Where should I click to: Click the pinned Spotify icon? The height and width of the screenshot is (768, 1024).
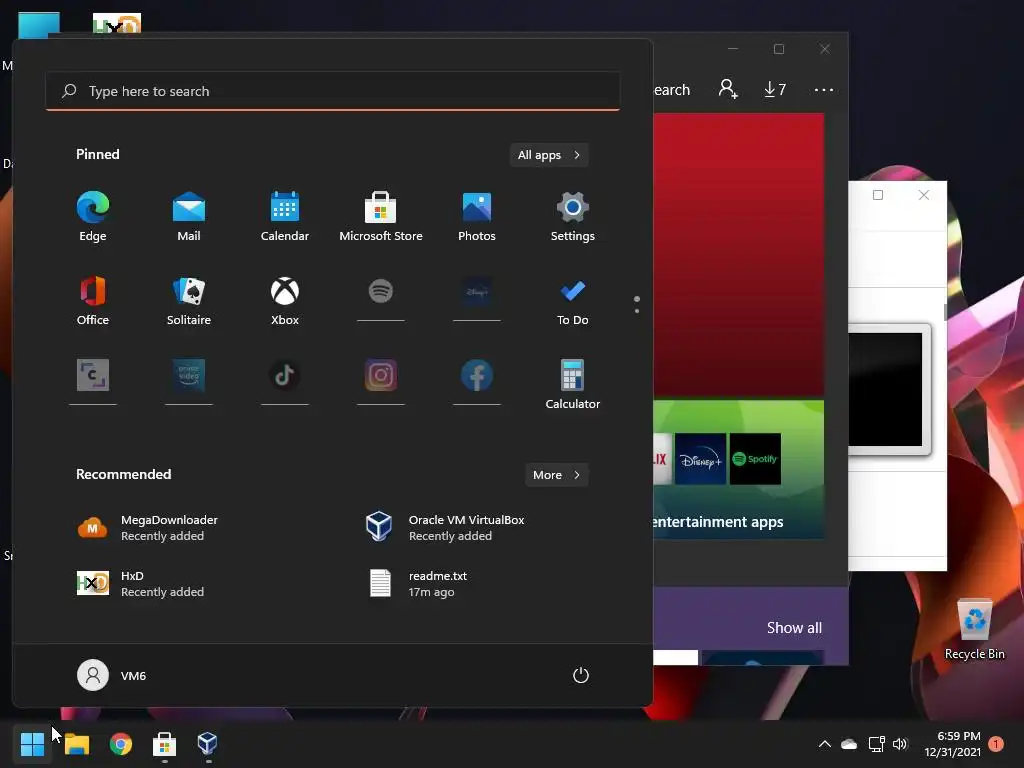tap(381, 292)
